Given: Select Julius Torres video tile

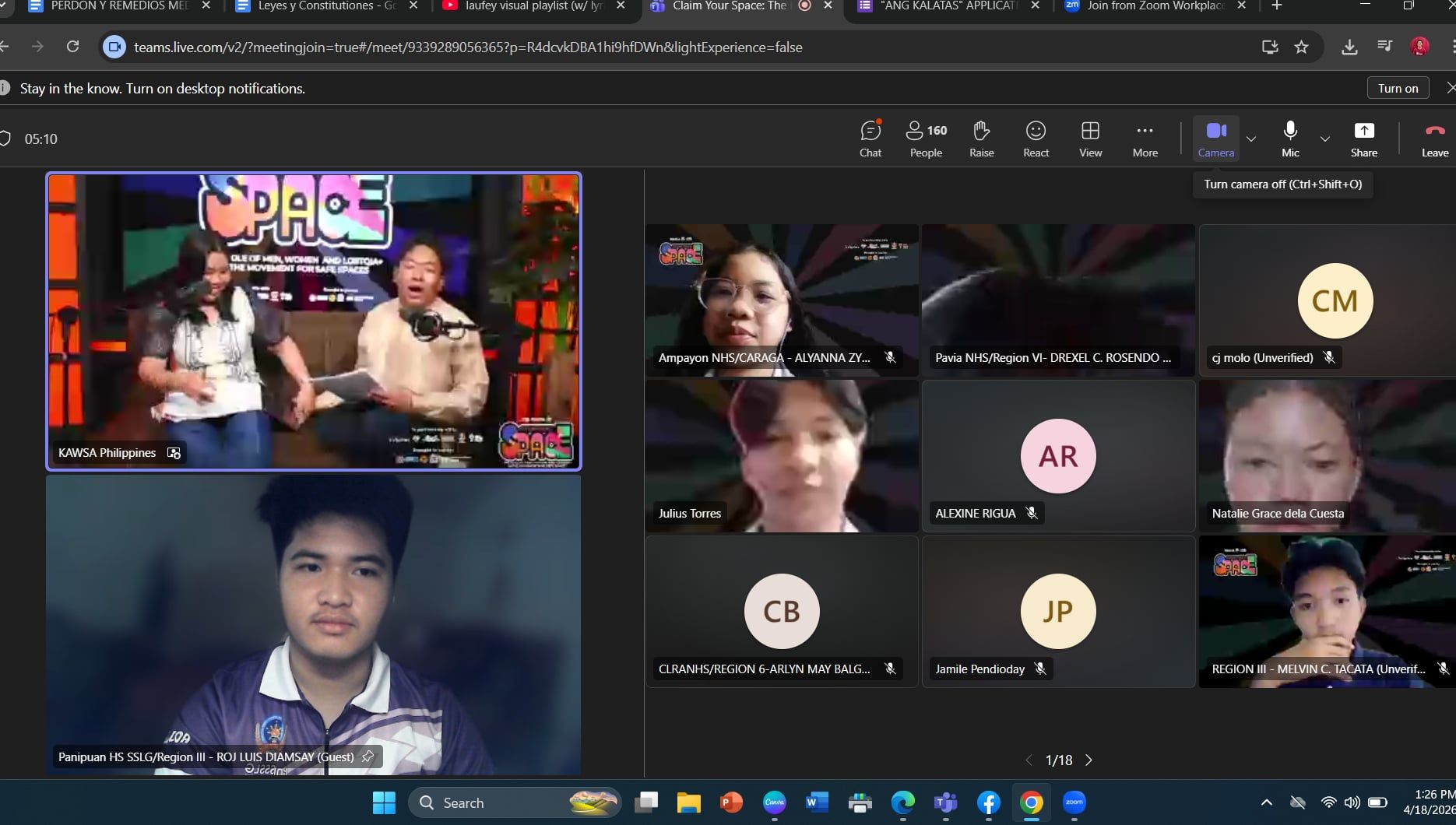Looking at the screenshot, I should pyautogui.click(x=782, y=456).
